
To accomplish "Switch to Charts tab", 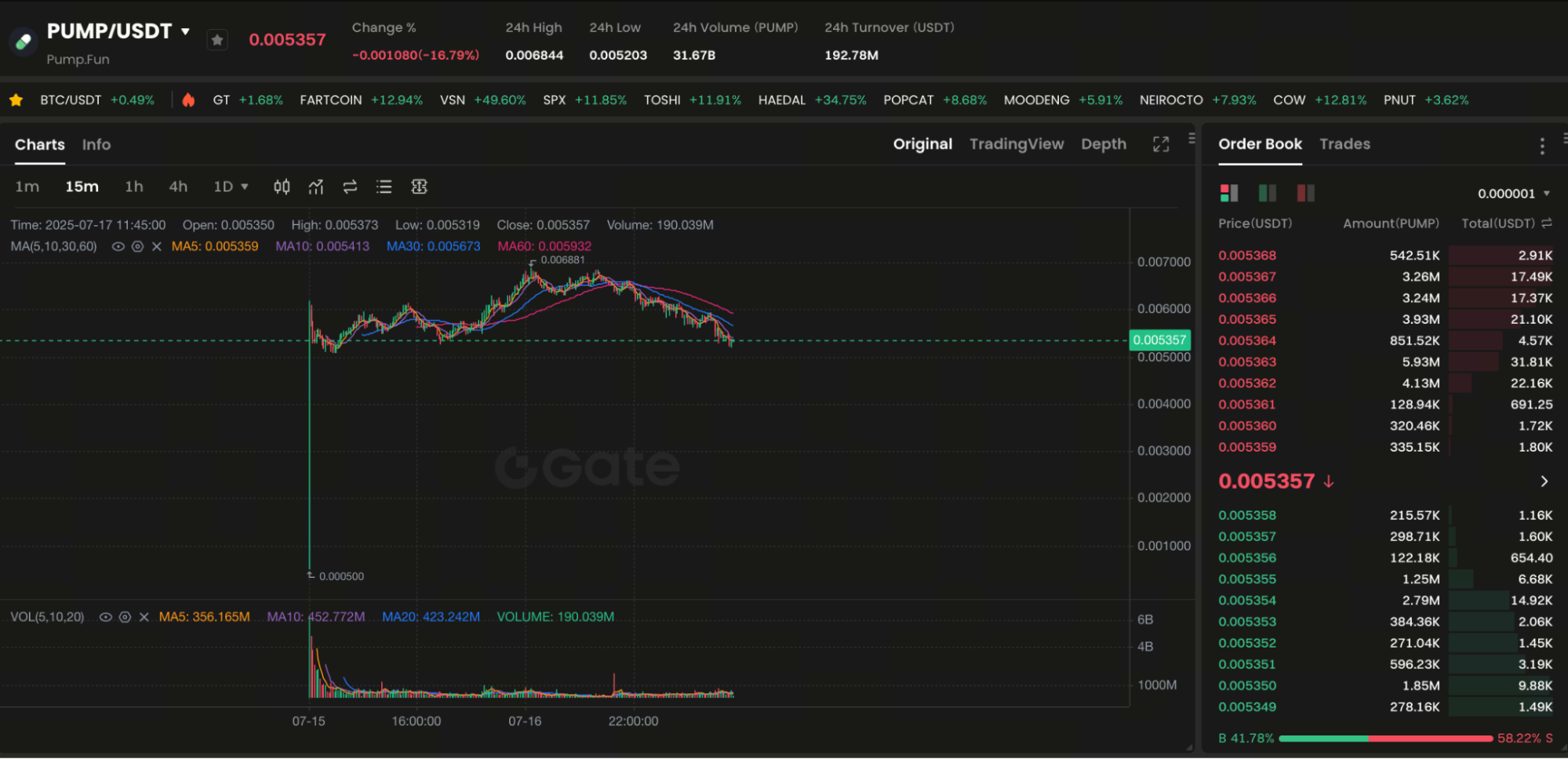I will 40,145.
